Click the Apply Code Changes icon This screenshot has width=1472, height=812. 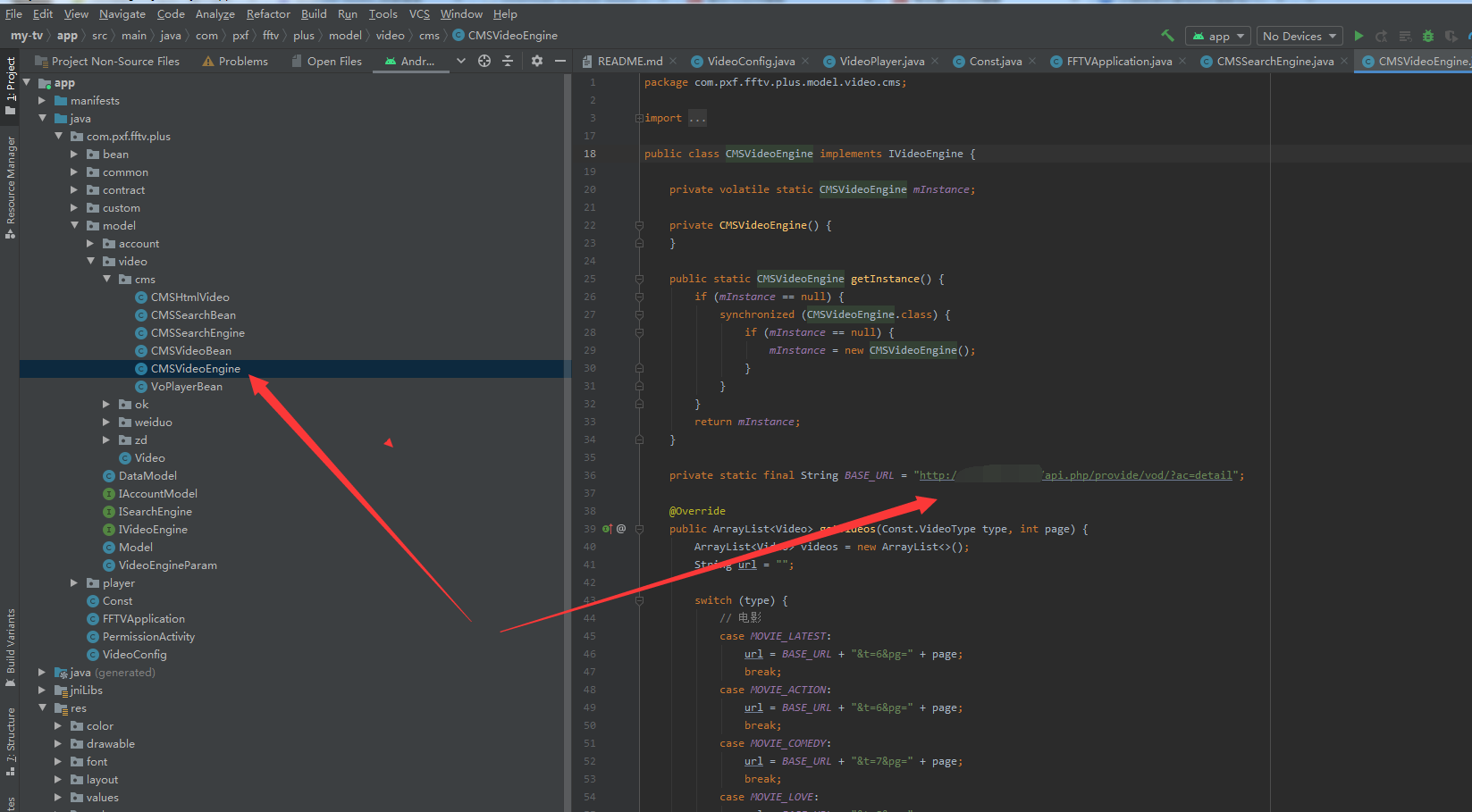1405,36
